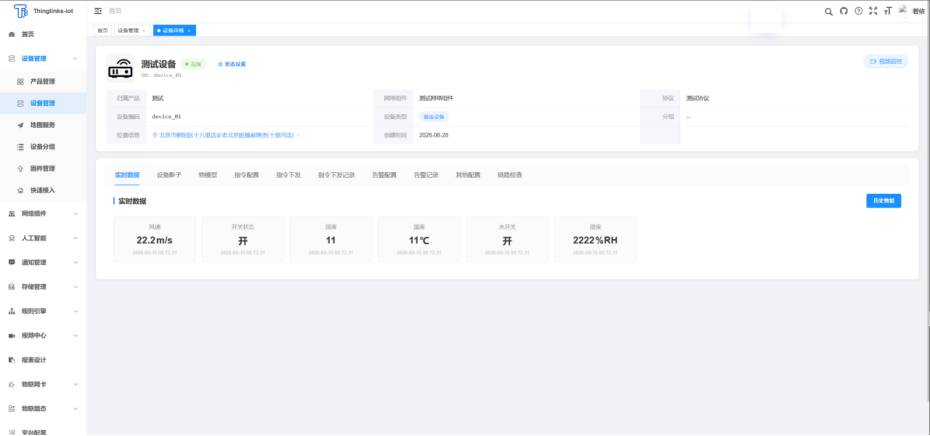Expand the 规则引擎 menu chevron

75,311
